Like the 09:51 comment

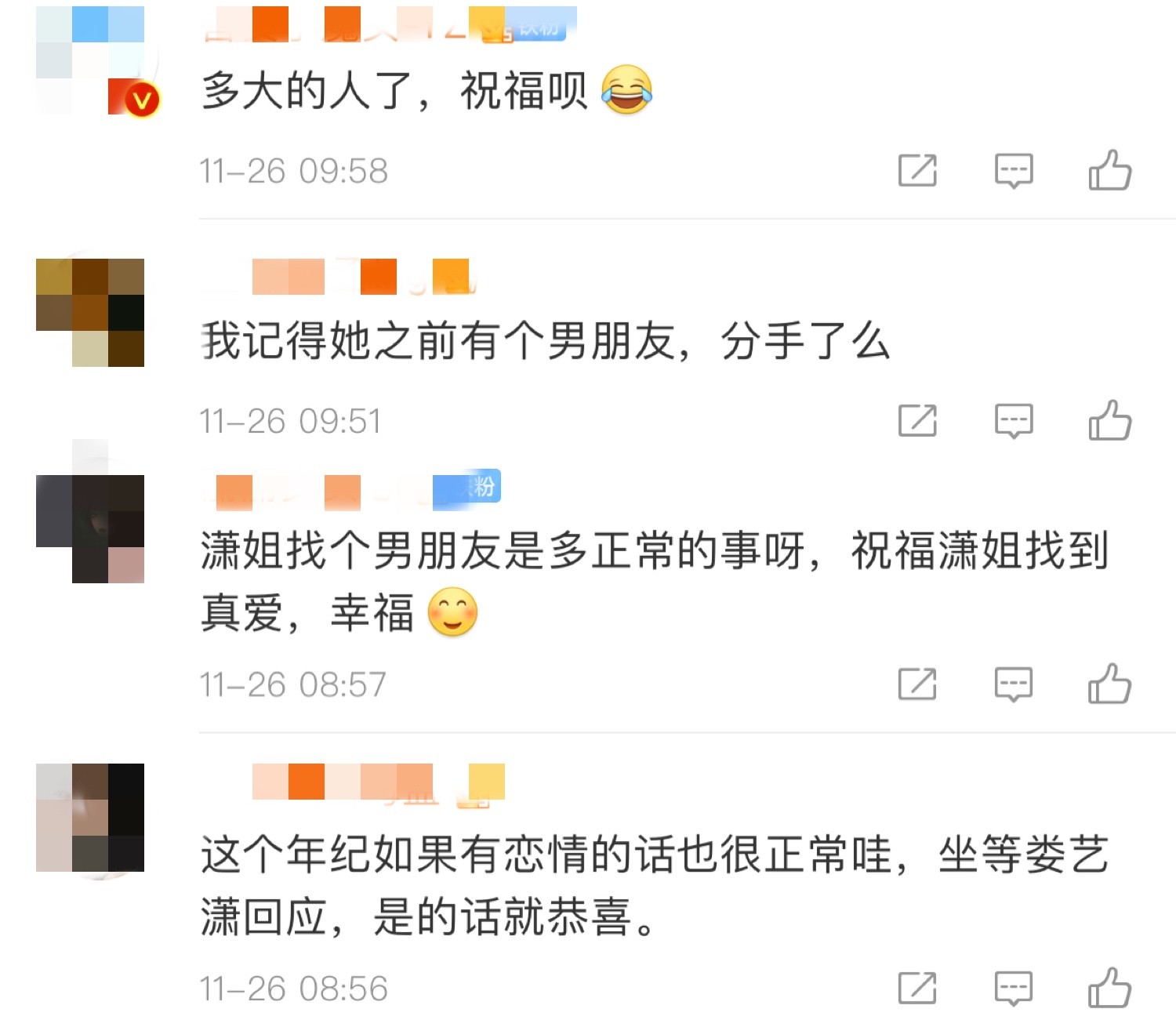point(1109,420)
